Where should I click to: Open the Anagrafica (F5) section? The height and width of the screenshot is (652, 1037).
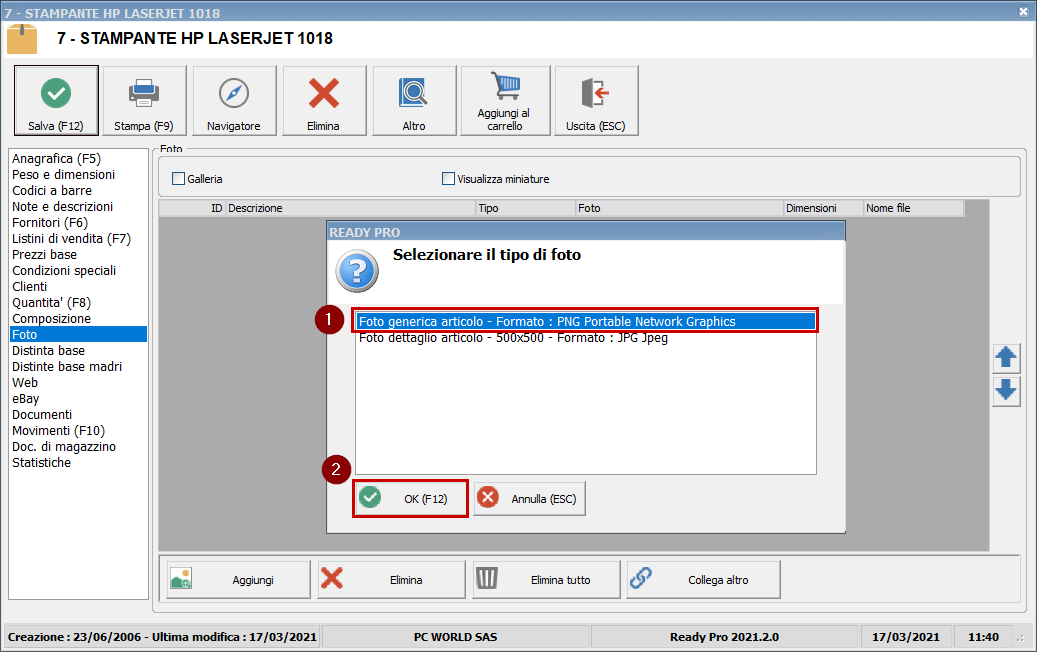(x=56, y=159)
